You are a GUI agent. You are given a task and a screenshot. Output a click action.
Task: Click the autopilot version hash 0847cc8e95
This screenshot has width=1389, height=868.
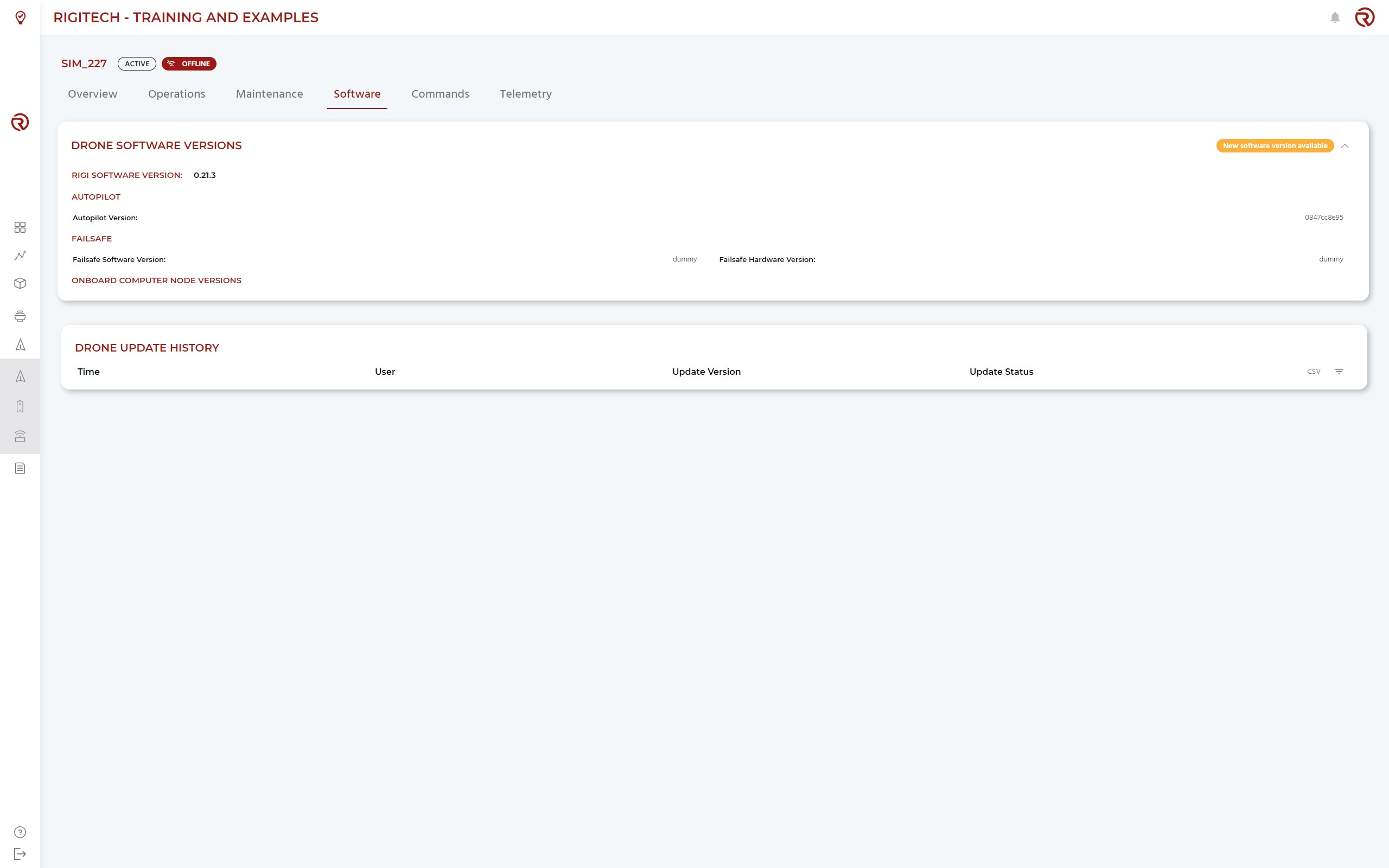pos(1323,218)
